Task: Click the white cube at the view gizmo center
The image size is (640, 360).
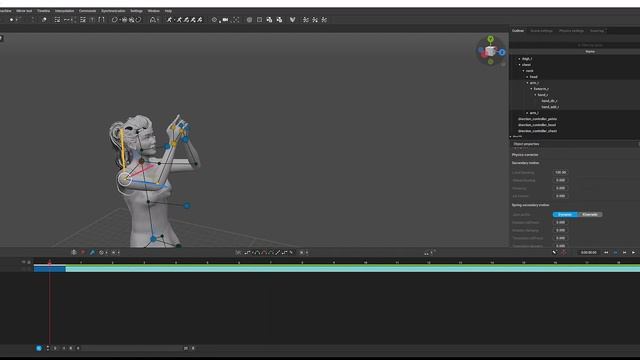Action: click(x=491, y=51)
